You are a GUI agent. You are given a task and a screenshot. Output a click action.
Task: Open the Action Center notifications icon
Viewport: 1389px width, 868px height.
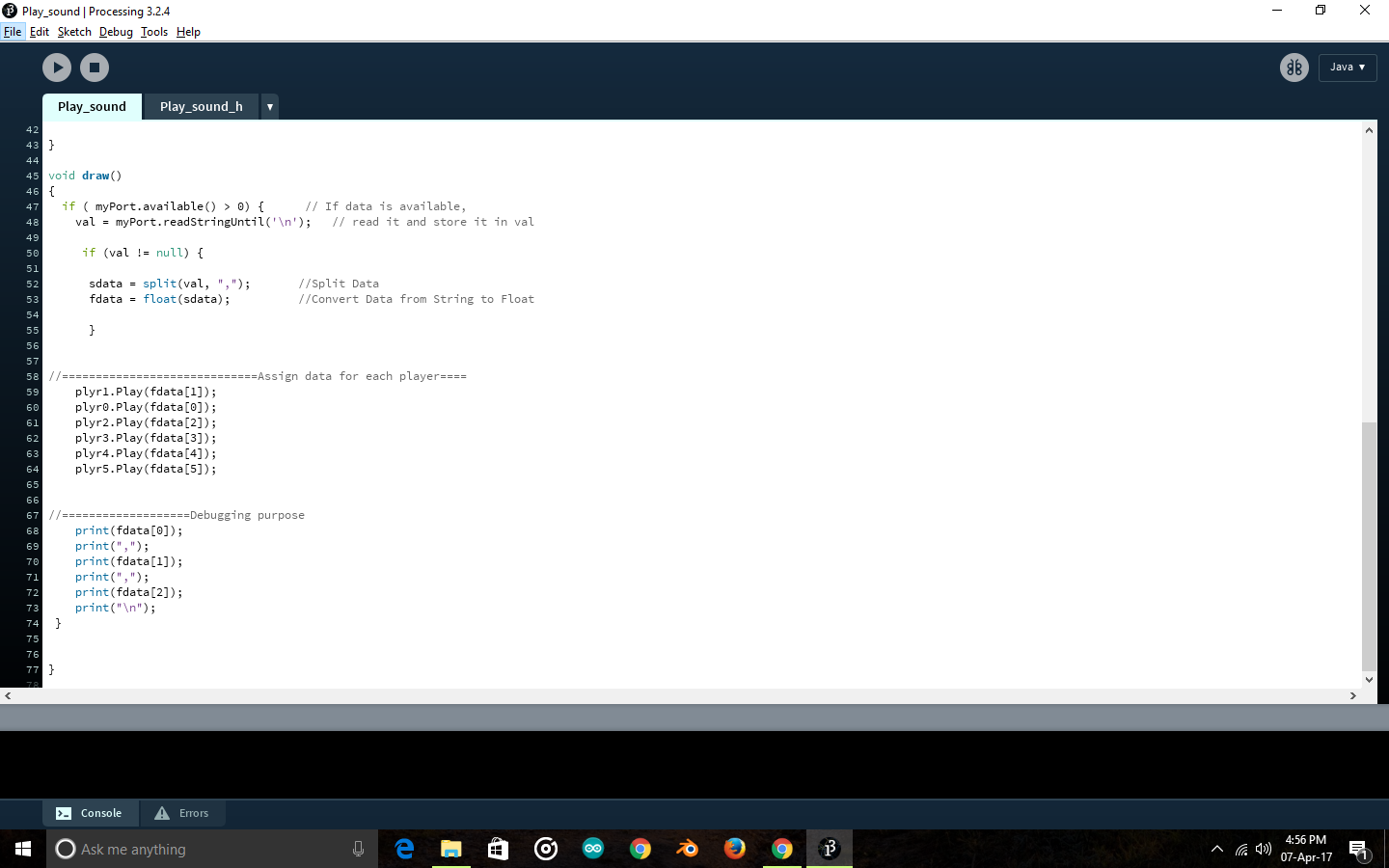(1359, 850)
